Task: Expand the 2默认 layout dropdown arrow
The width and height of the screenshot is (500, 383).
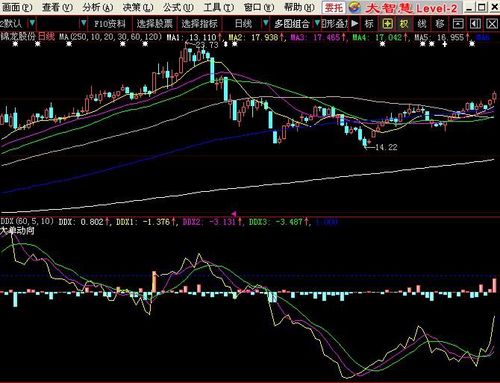Action: point(32,23)
